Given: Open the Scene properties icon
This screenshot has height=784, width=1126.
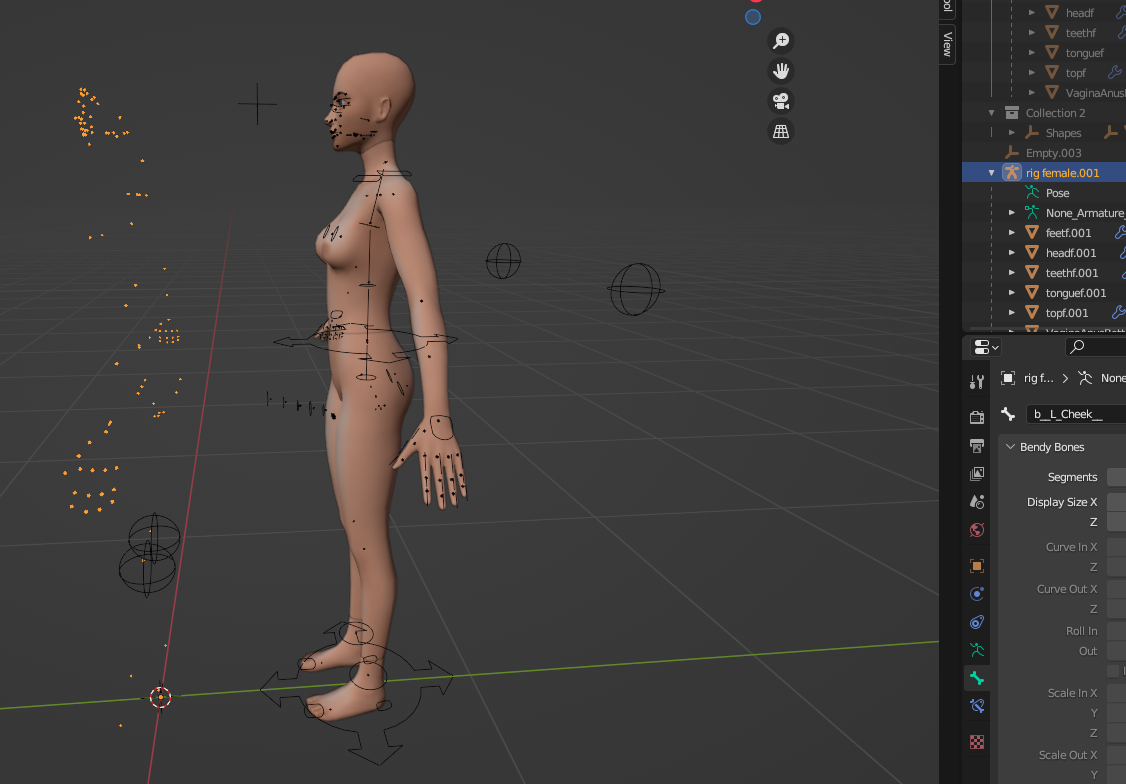Looking at the screenshot, I should (x=977, y=502).
